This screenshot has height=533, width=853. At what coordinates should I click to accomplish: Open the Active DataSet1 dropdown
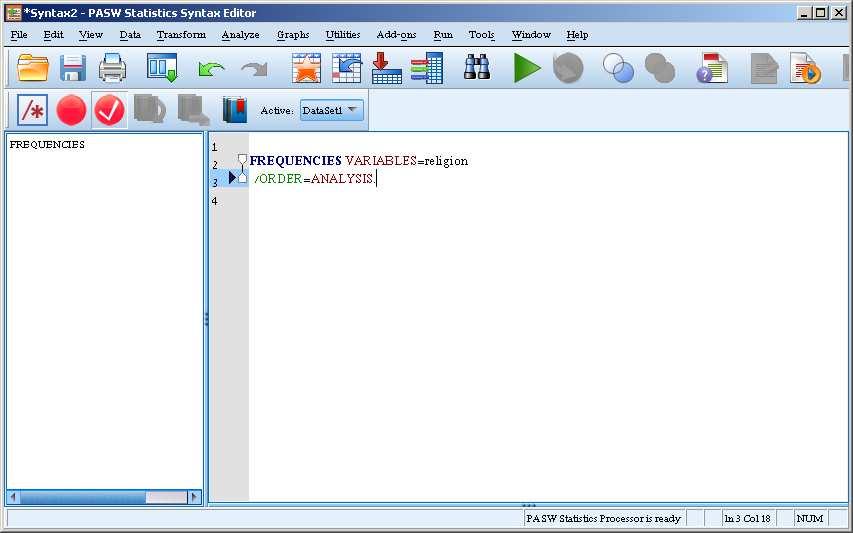[331, 110]
